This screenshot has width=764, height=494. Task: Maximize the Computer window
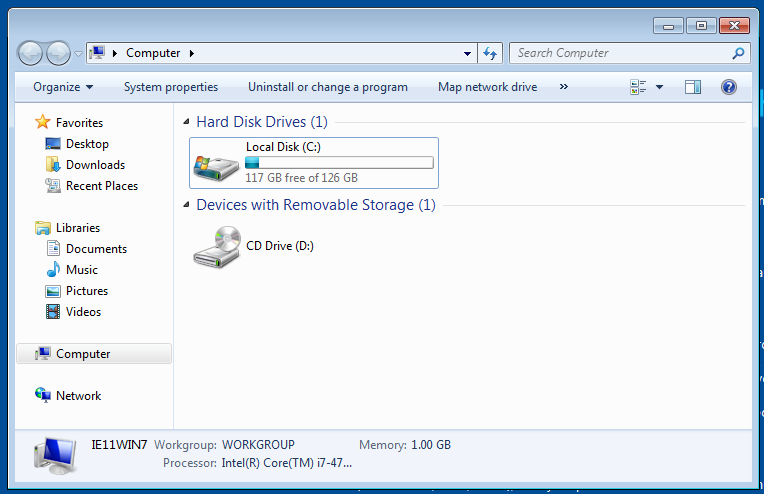pos(701,26)
